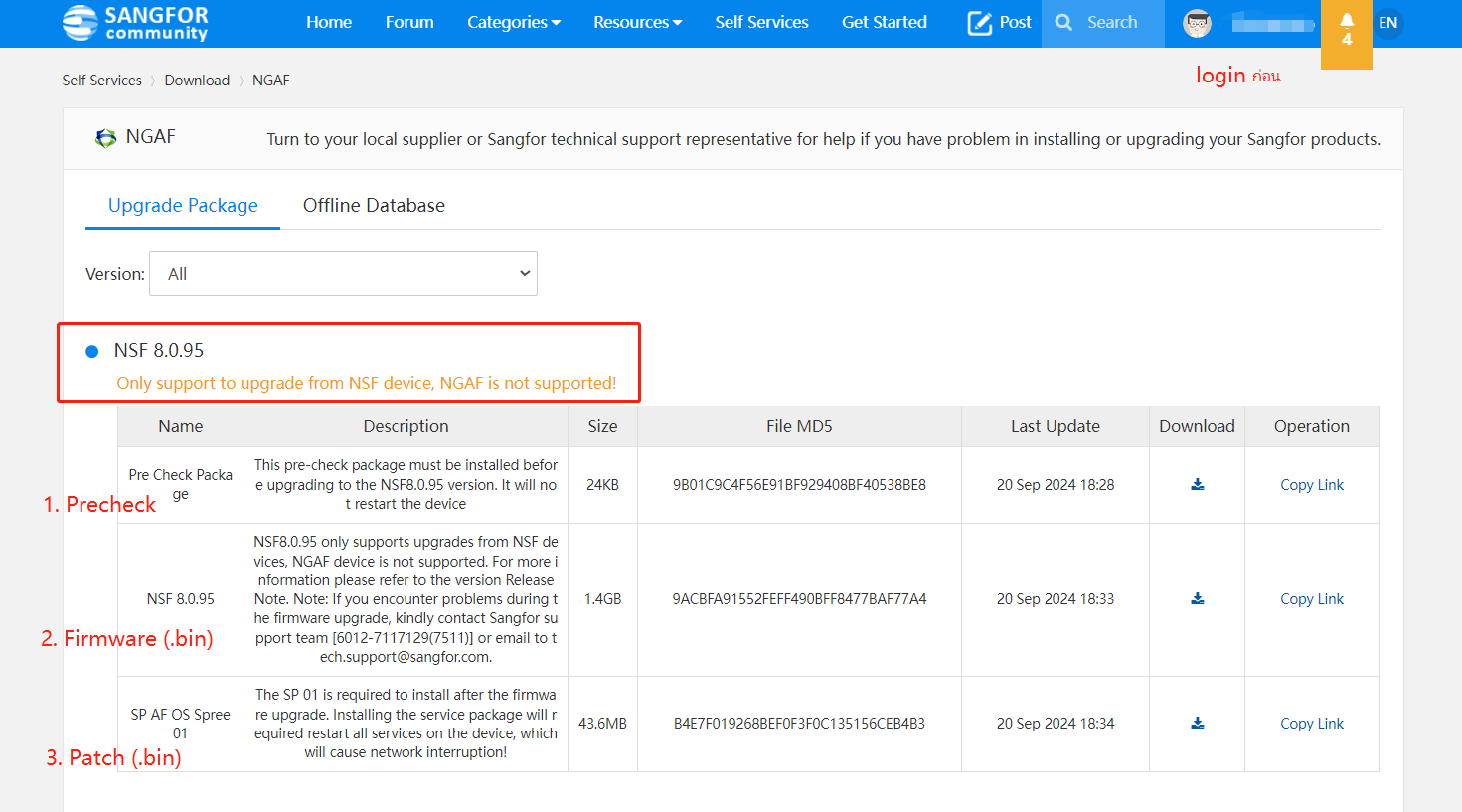1462x812 pixels.
Task: Click the 24KB size cell
Action: pyautogui.click(x=602, y=485)
